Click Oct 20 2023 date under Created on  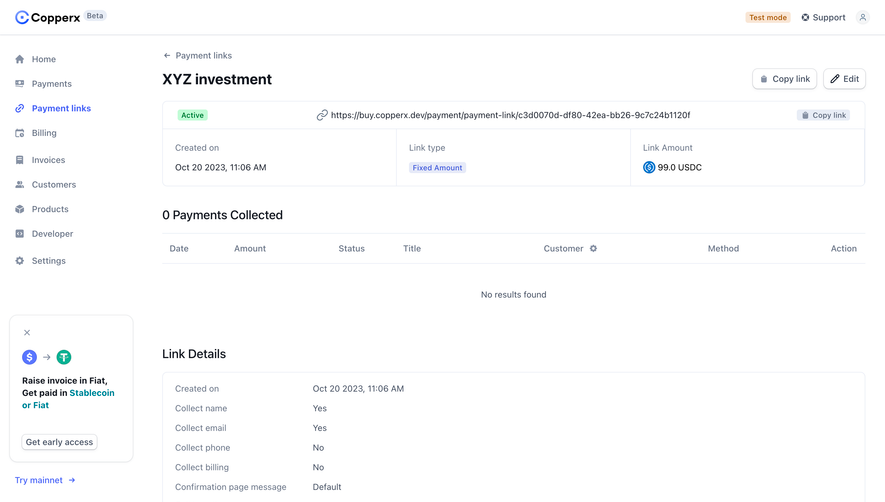point(221,168)
